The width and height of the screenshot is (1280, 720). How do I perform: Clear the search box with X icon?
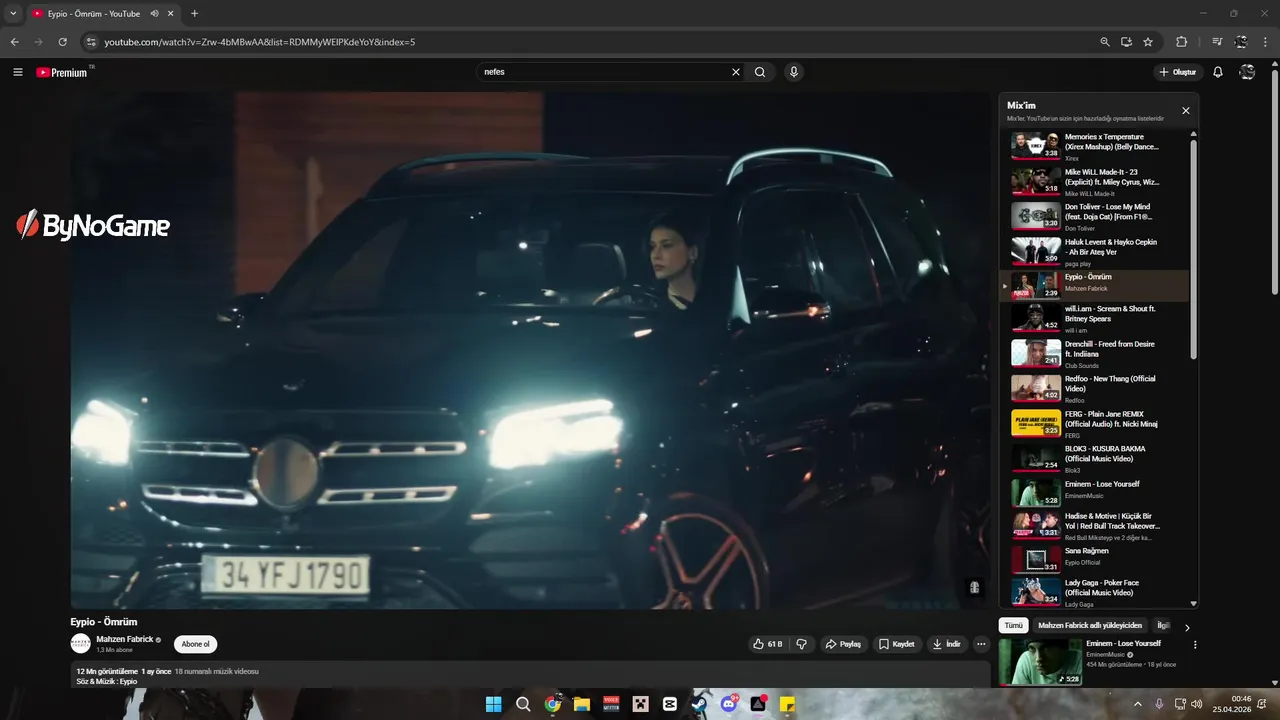point(736,72)
